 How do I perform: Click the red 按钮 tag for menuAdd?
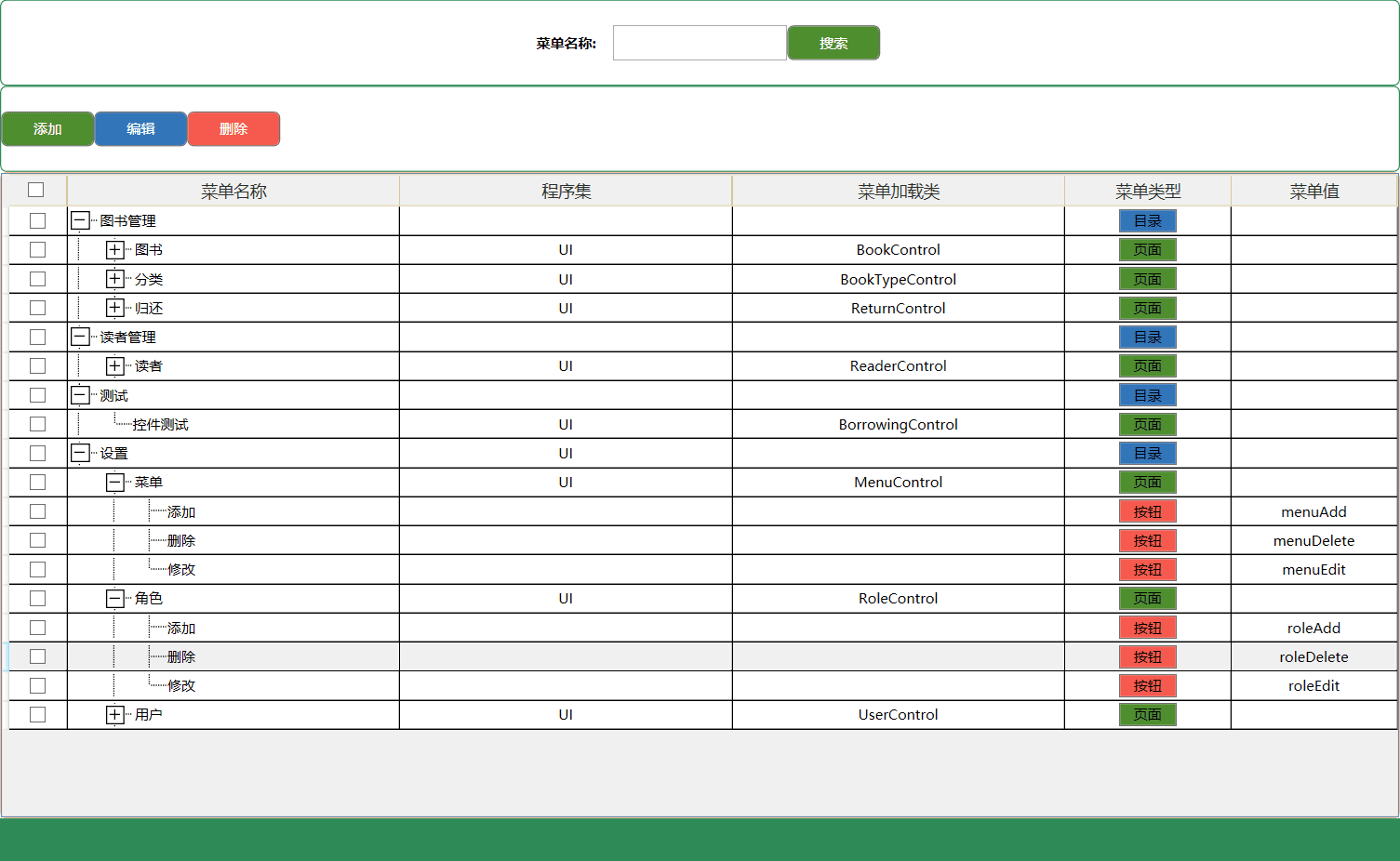click(1147, 511)
